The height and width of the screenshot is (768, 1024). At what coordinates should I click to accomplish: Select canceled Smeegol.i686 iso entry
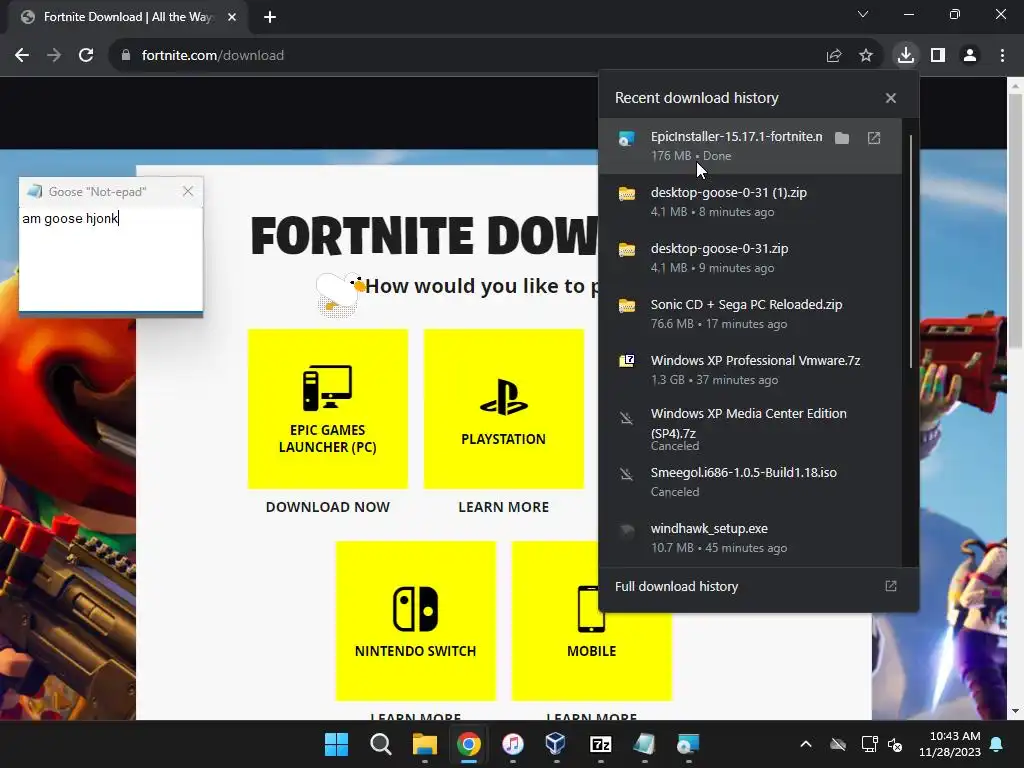click(x=750, y=482)
